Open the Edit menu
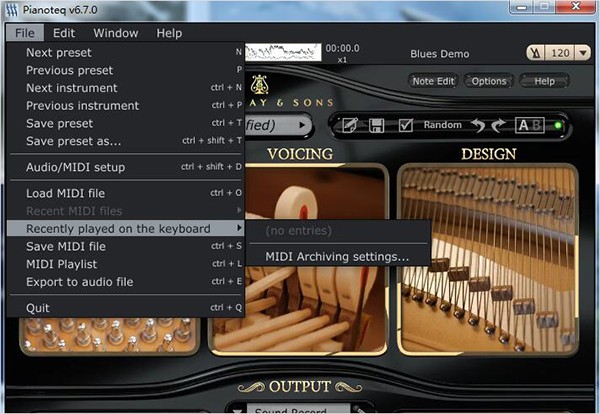The width and height of the screenshot is (600, 414). (64, 33)
